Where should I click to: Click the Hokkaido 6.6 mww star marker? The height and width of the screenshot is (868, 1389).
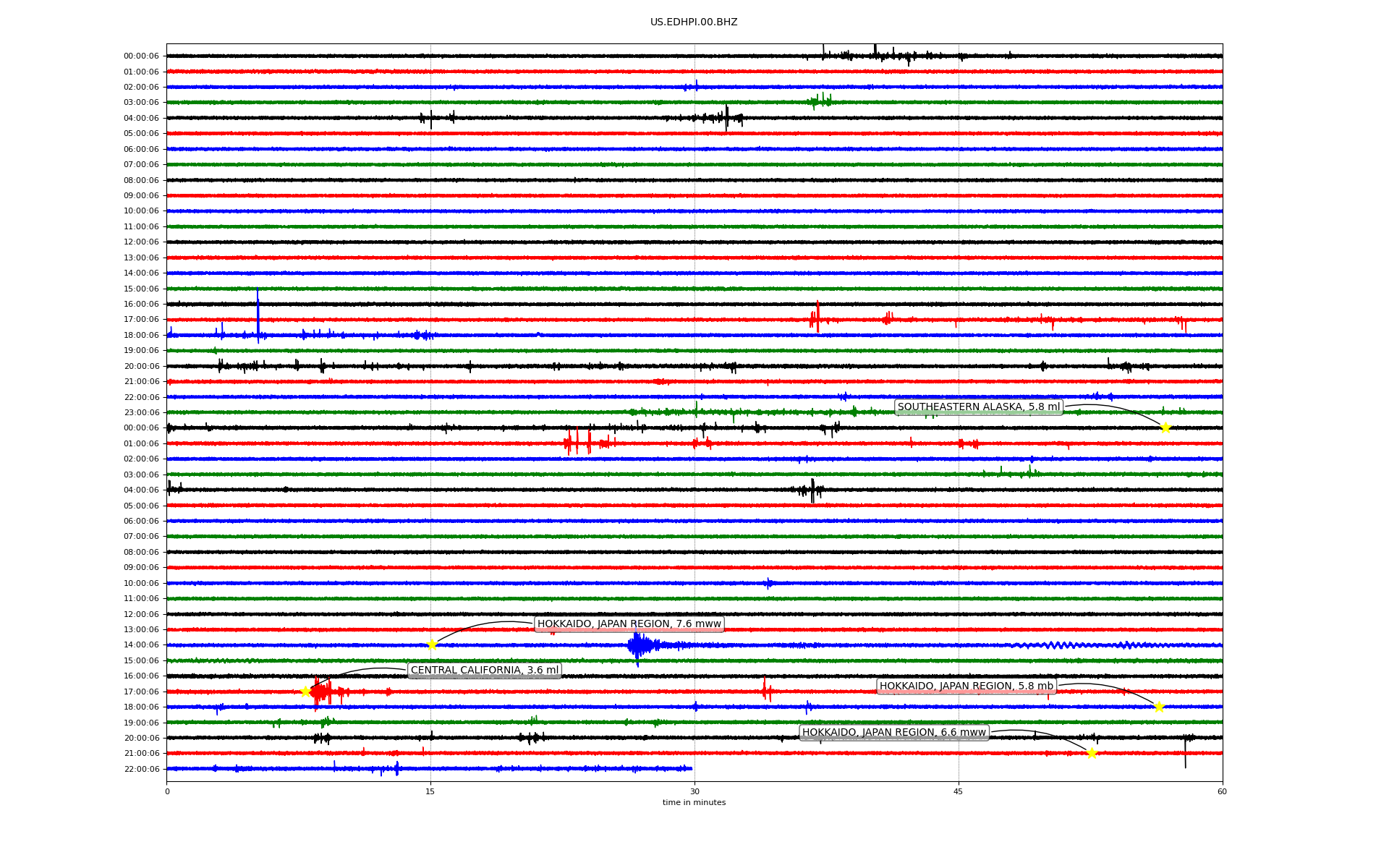coord(1092,753)
